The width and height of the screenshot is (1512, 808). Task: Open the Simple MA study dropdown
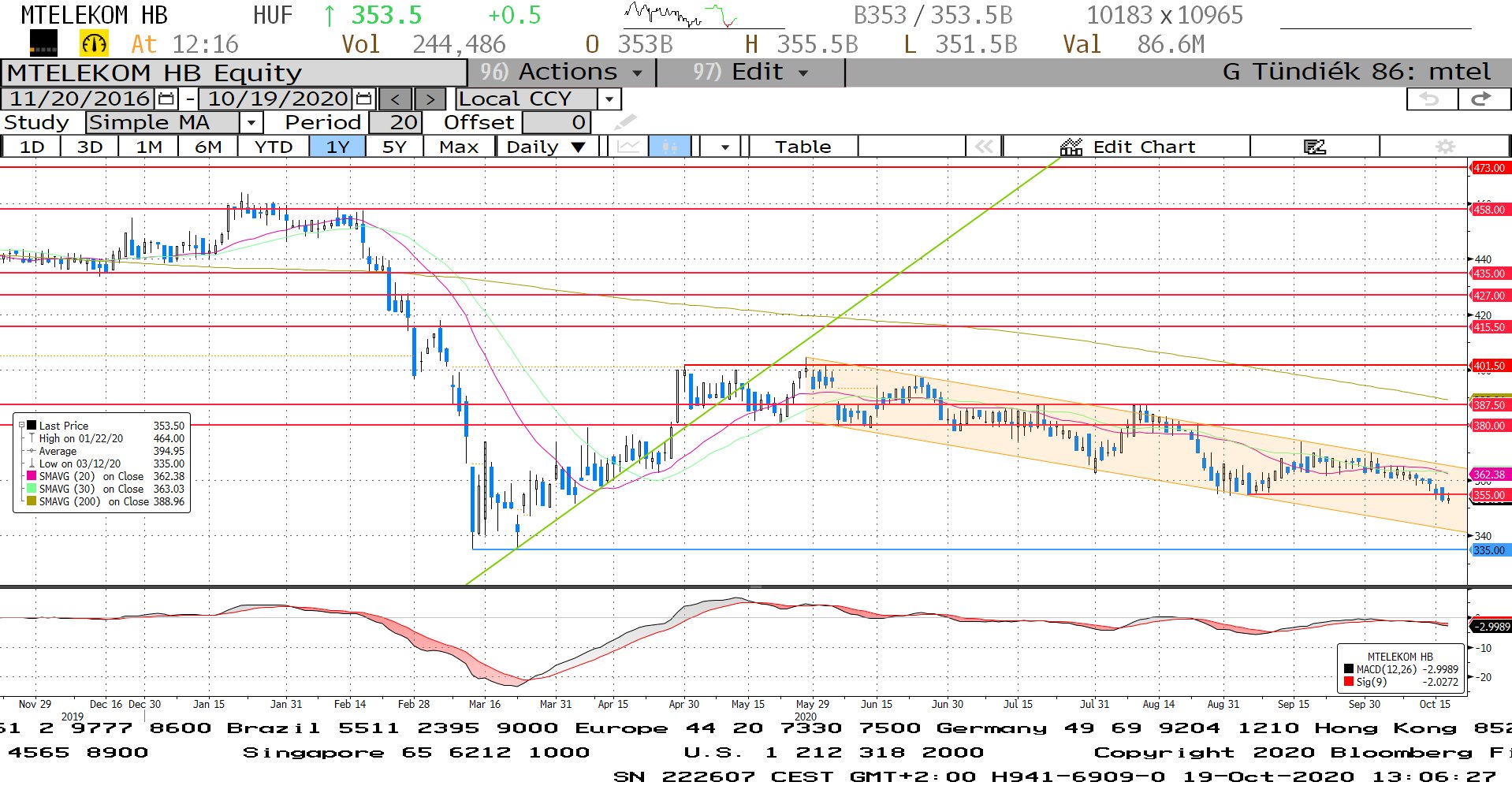coord(251,123)
